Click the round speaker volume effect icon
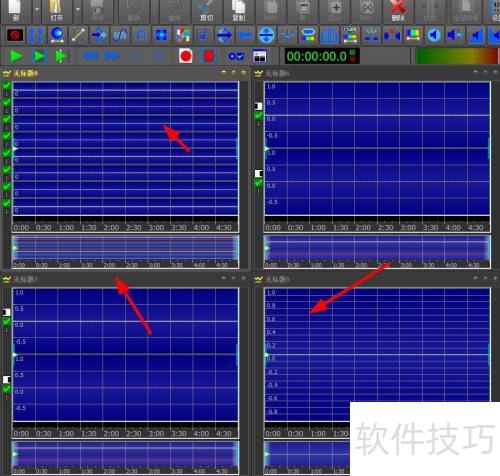This screenshot has width=500, height=476. tap(434, 35)
